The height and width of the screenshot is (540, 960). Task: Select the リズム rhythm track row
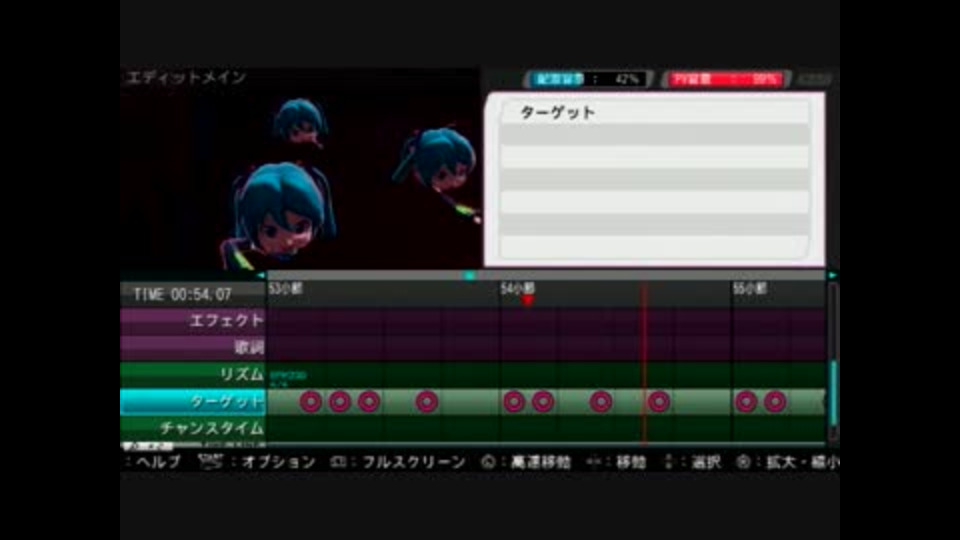coord(473,374)
